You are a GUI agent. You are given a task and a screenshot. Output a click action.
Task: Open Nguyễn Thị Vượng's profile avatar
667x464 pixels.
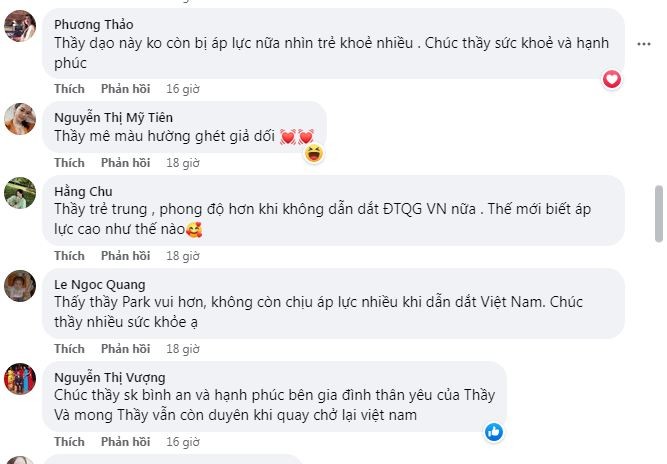tap(21, 379)
